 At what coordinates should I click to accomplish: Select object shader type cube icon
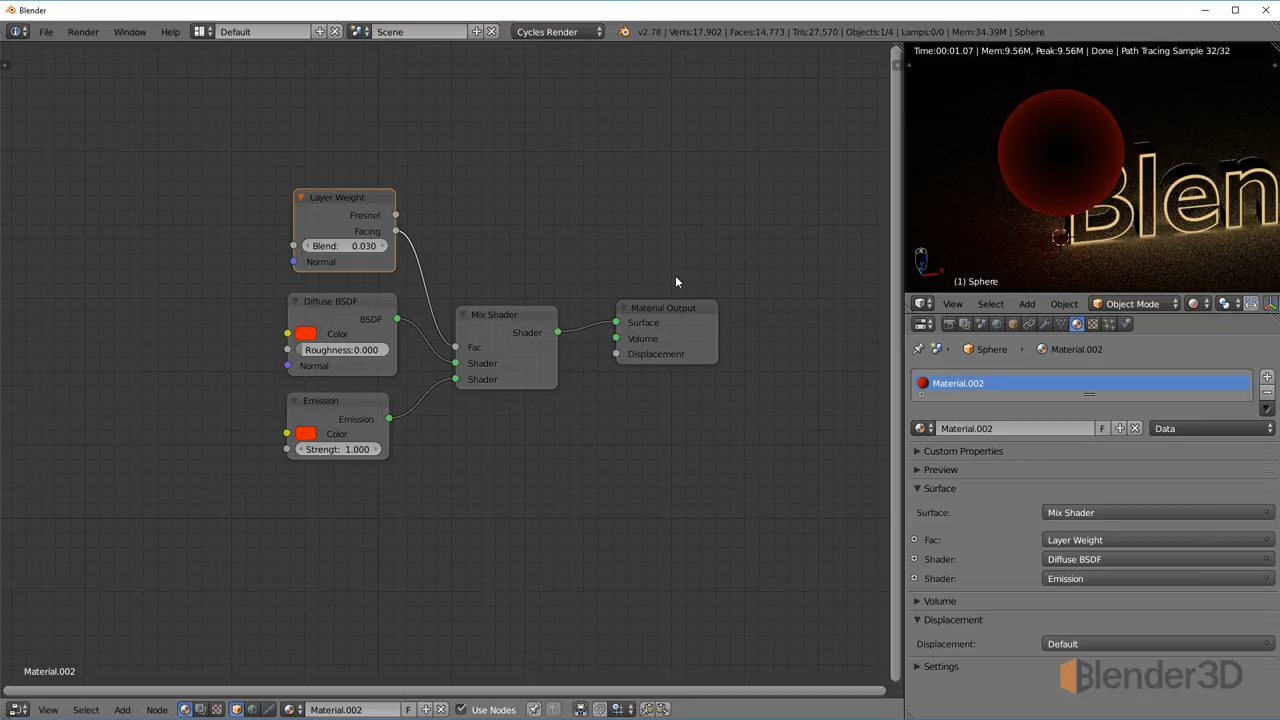(x=237, y=710)
